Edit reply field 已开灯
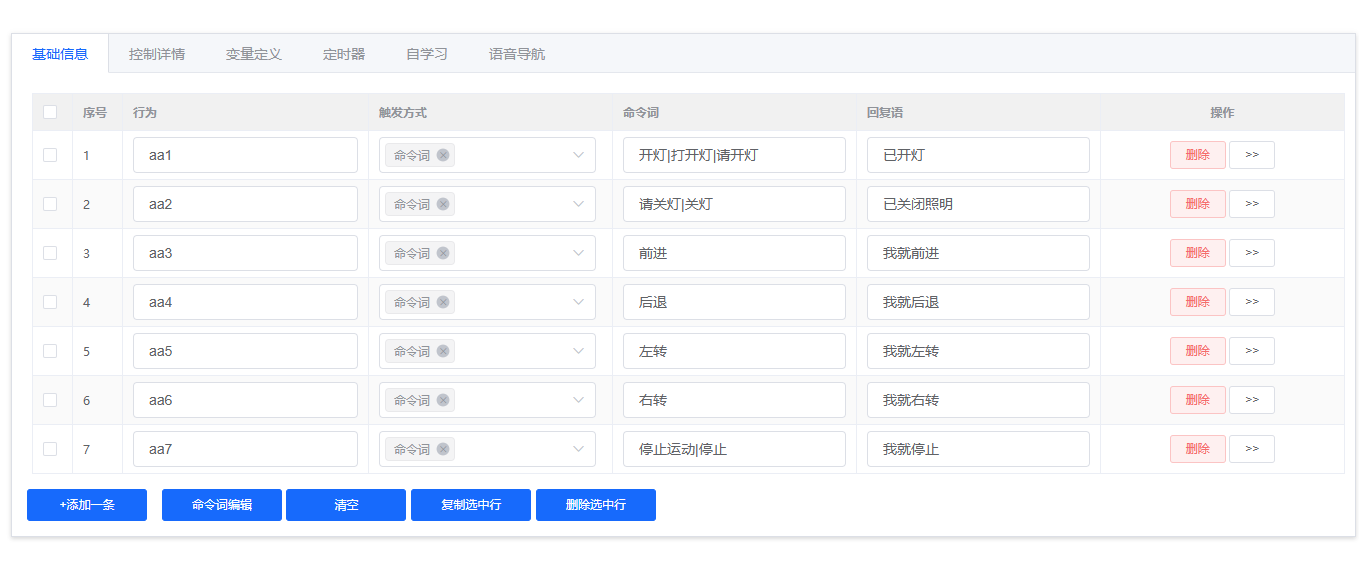Viewport: 1359px width, 564px height. click(x=978, y=155)
